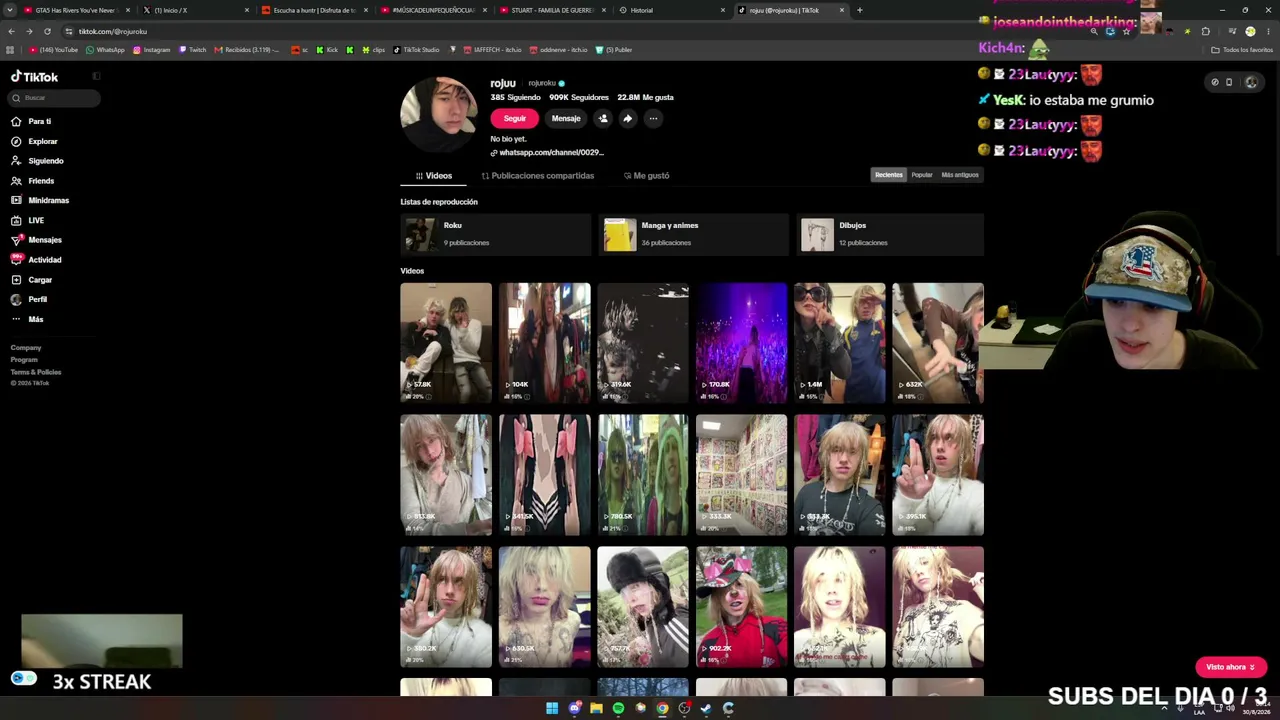The height and width of the screenshot is (720, 1280).
Task: Open the video with 1.4M views
Action: click(840, 343)
